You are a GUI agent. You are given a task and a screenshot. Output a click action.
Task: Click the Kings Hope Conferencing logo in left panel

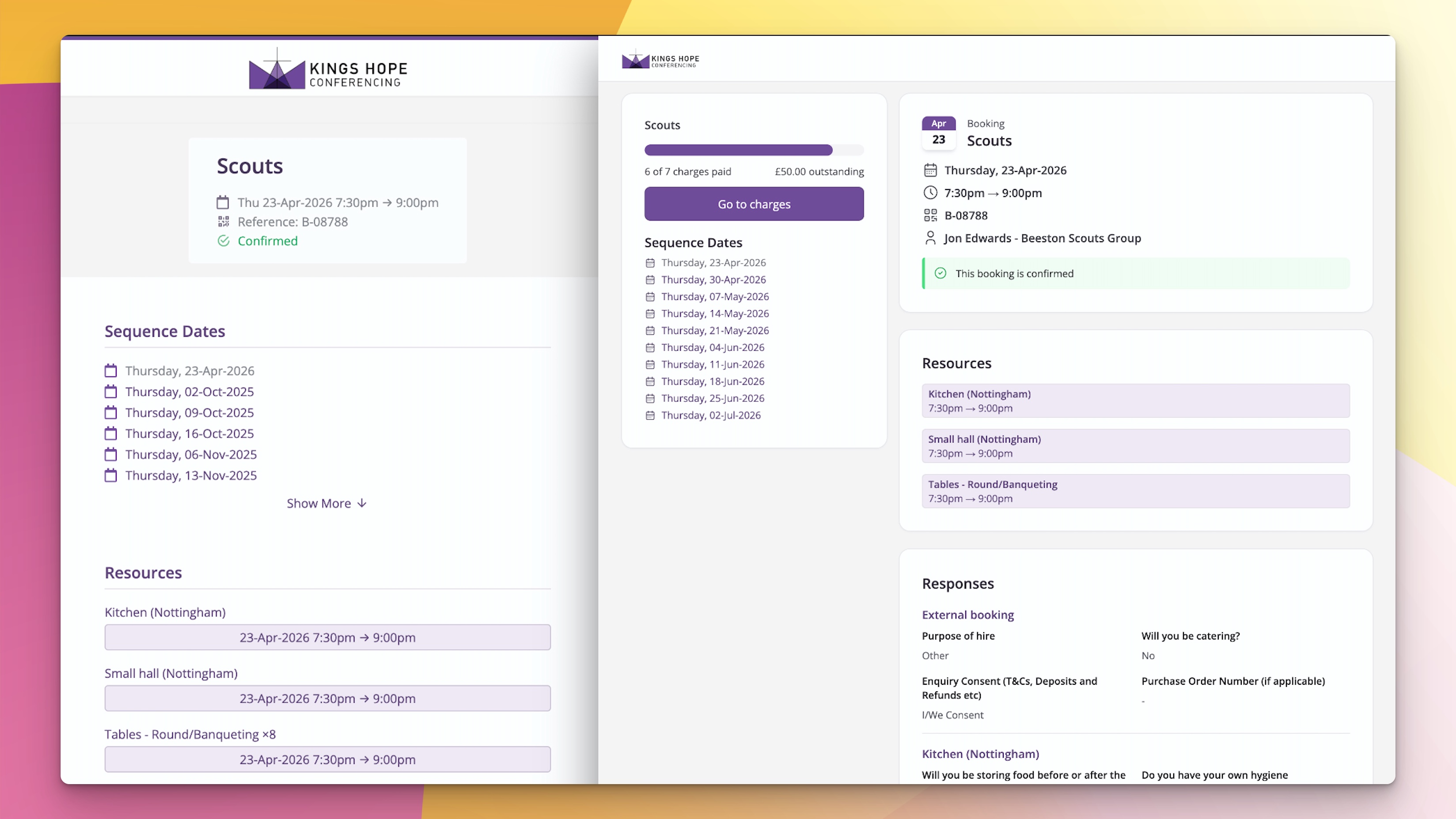click(328, 69)
